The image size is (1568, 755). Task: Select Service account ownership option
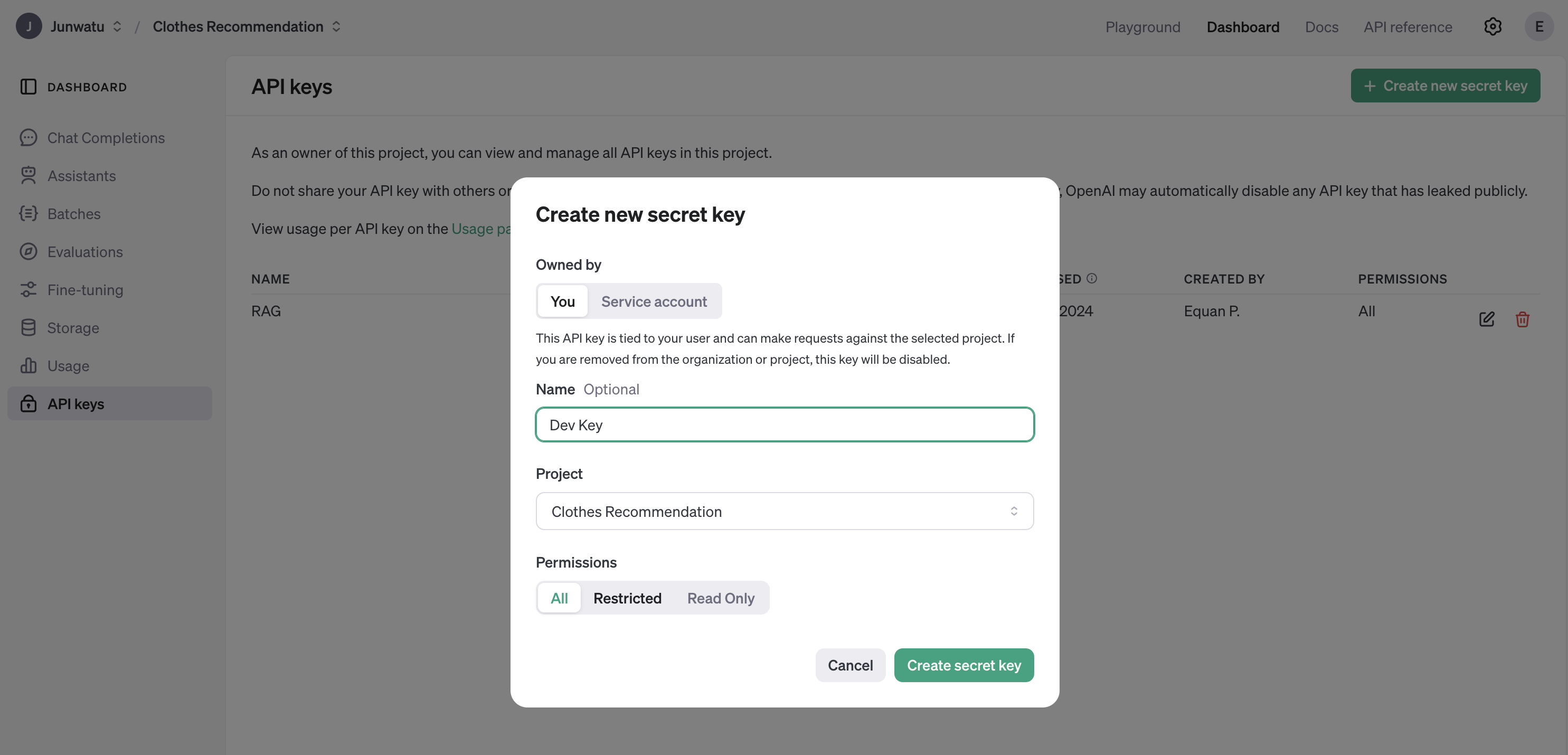(x=654, y=301)
